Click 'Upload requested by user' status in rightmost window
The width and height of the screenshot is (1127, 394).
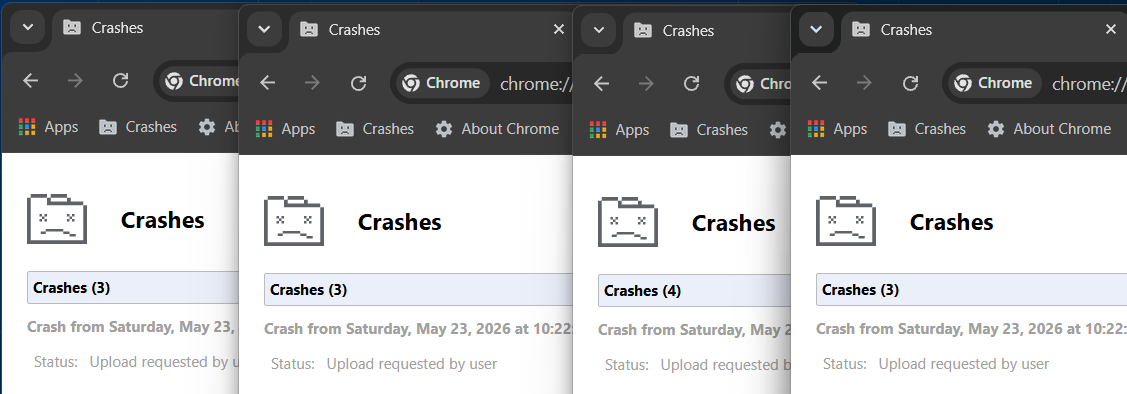(964, 364)
